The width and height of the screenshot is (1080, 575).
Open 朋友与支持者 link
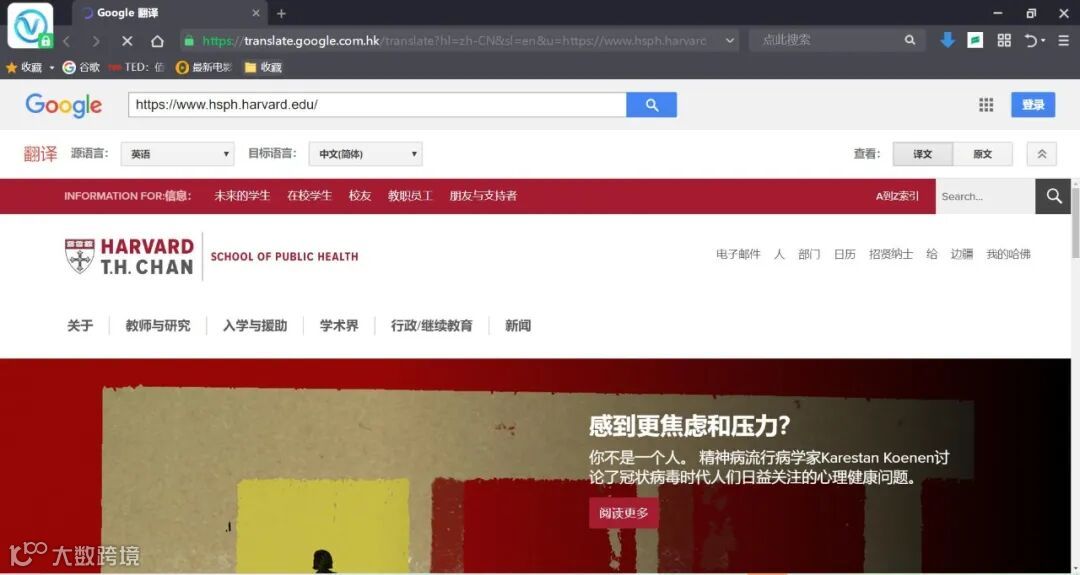pyautogui.click(x=483, y=196)
